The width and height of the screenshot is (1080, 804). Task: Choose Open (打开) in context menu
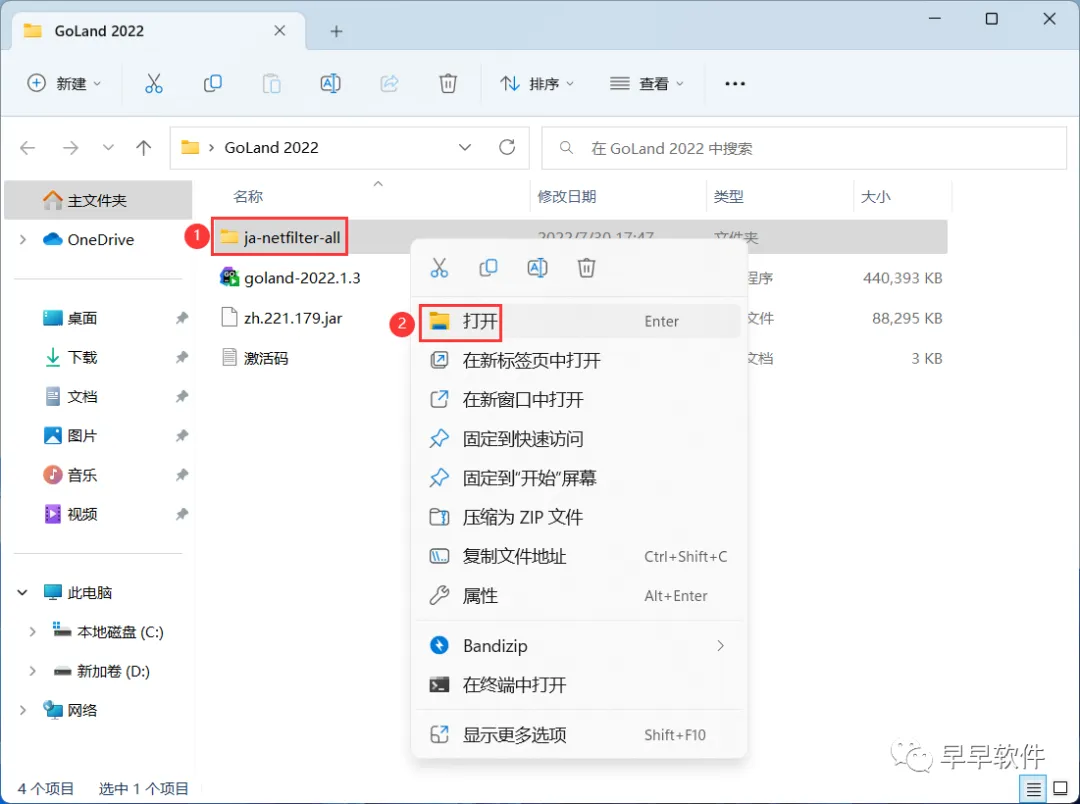click(579, 322)
